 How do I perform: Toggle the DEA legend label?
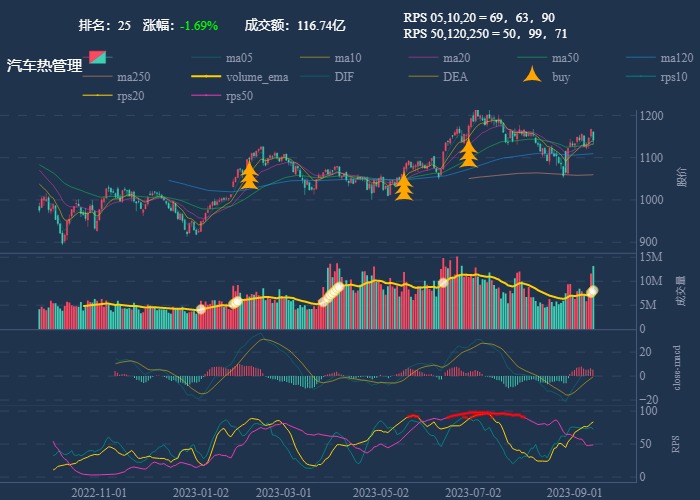(x=455, y=77)
